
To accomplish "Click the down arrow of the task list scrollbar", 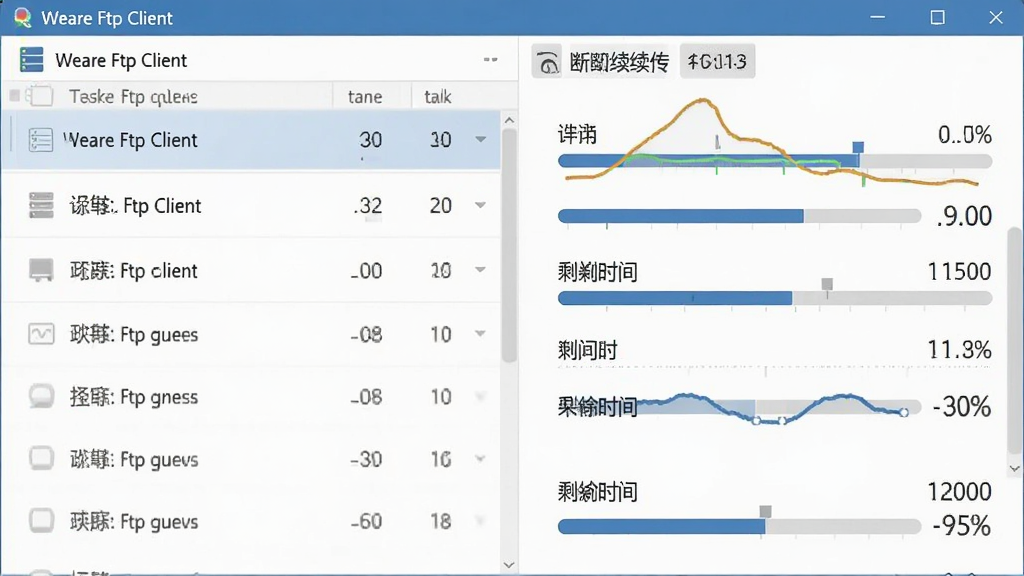I will click(509, 565).
